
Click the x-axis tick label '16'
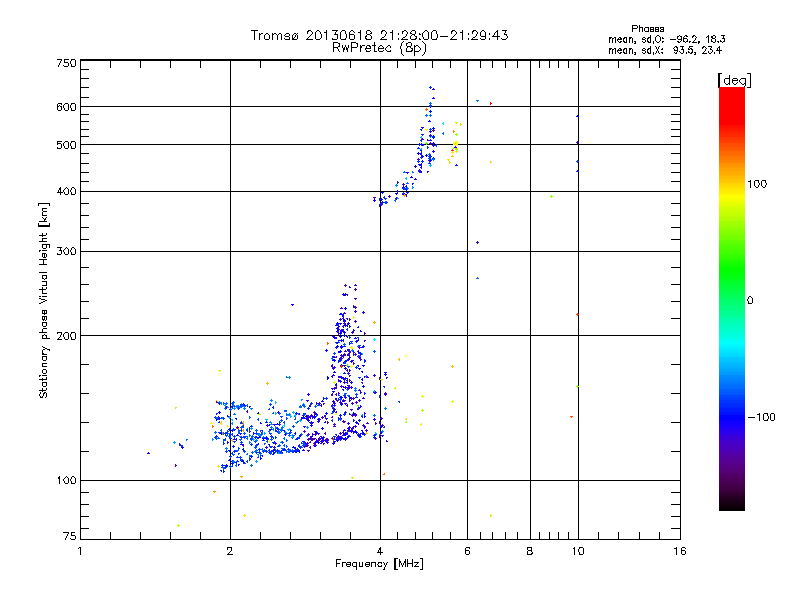[680, 551]
